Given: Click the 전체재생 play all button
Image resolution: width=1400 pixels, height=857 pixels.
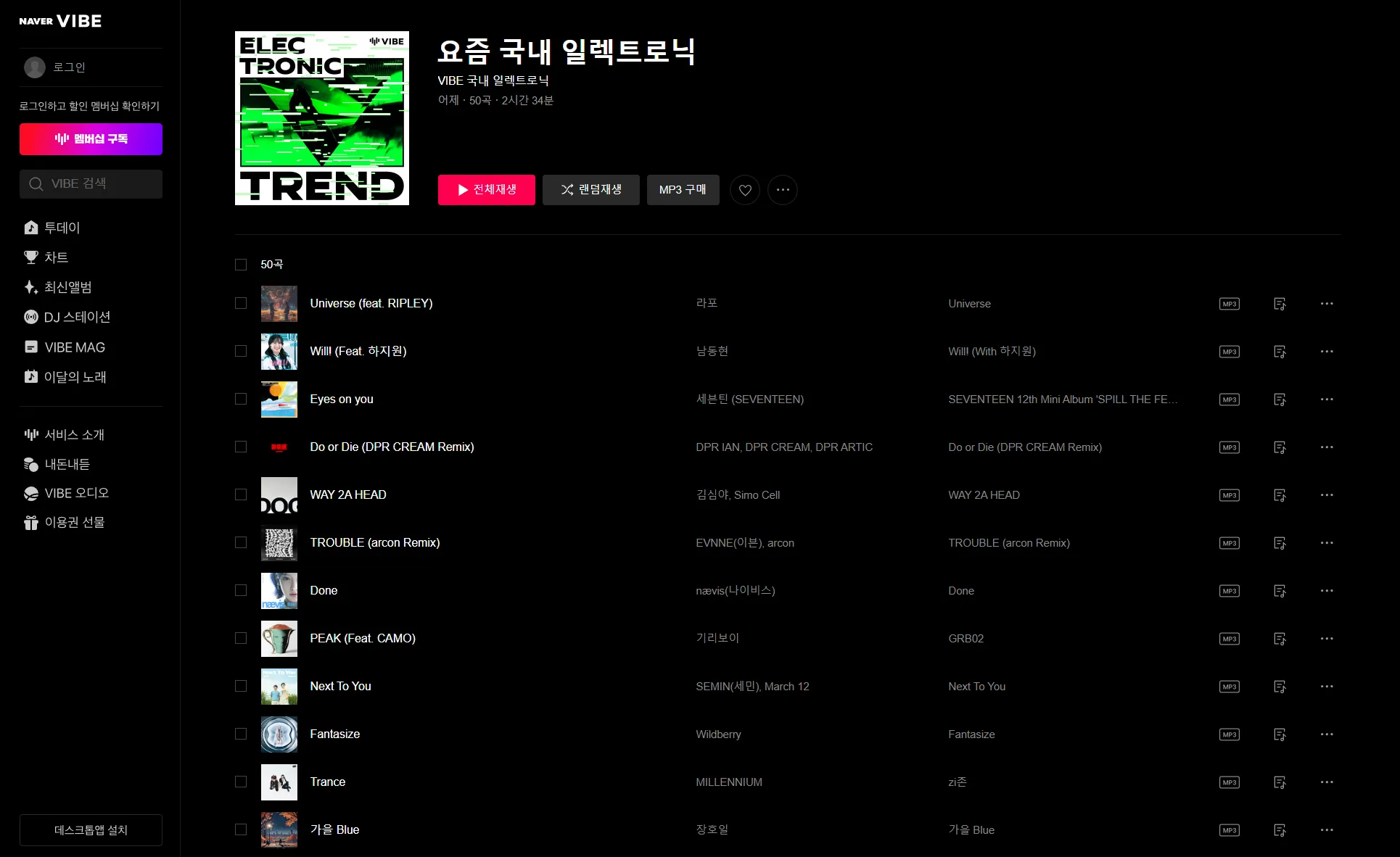Looking at the screenshot, I should pos(487,190).
